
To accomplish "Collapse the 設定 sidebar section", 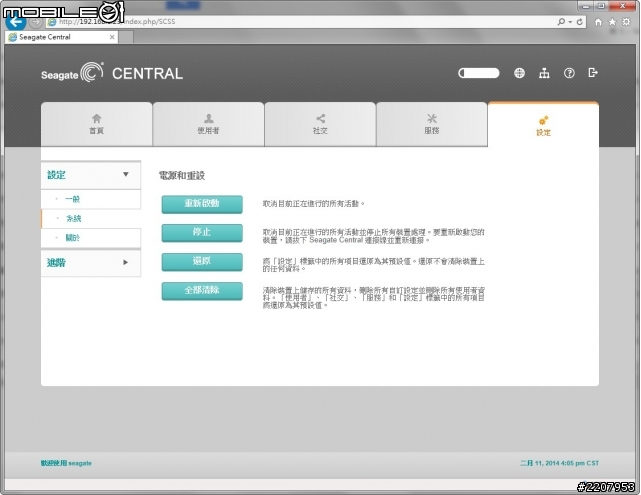I will pos(91,175).
